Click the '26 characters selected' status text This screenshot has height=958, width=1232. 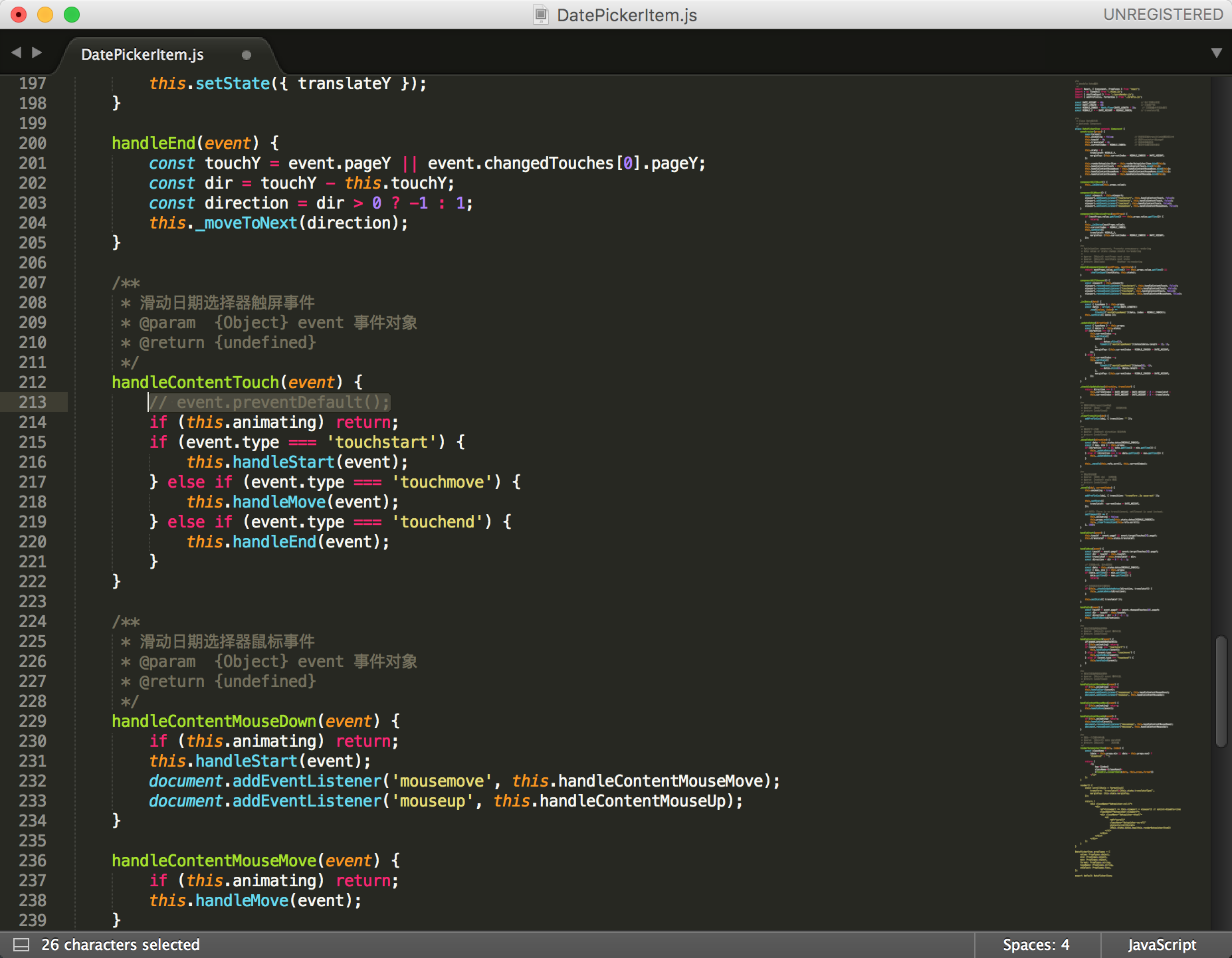pos(120,945)
